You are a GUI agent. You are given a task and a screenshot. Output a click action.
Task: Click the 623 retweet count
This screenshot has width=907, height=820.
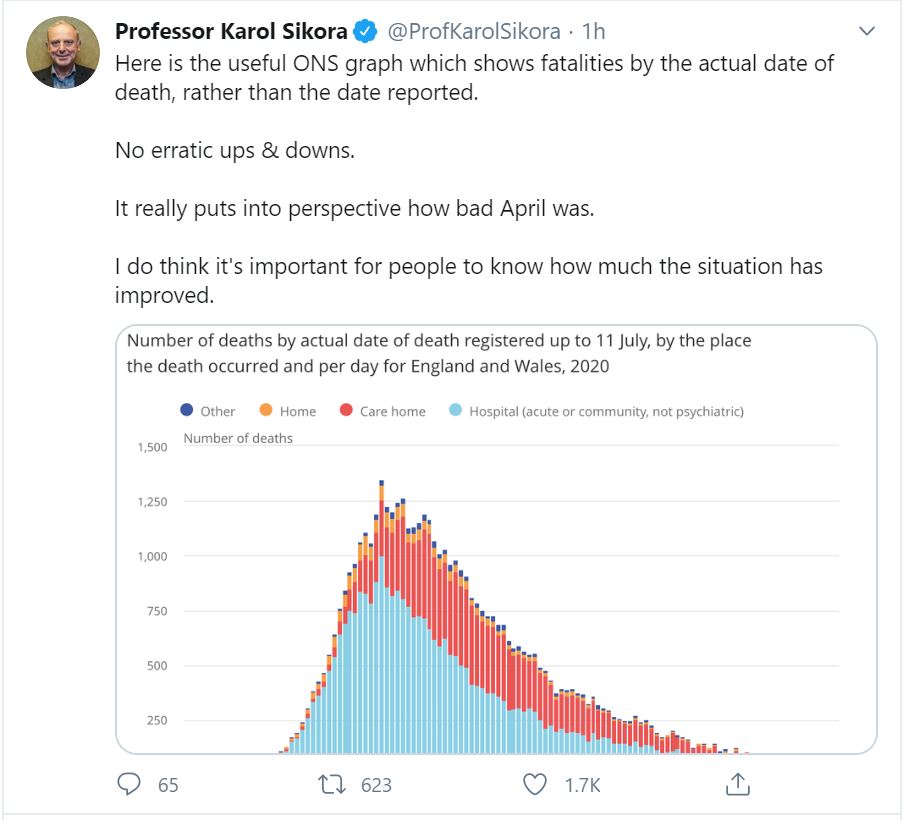point(376,785)
